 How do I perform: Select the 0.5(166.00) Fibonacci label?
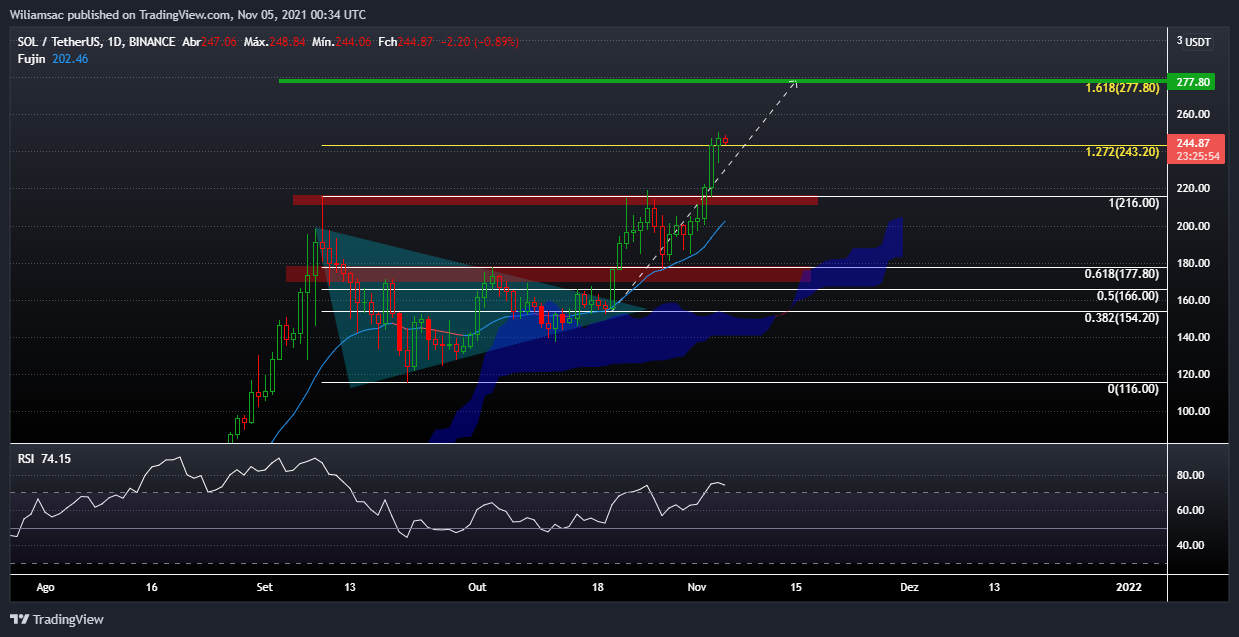(x=1128, y=295)
